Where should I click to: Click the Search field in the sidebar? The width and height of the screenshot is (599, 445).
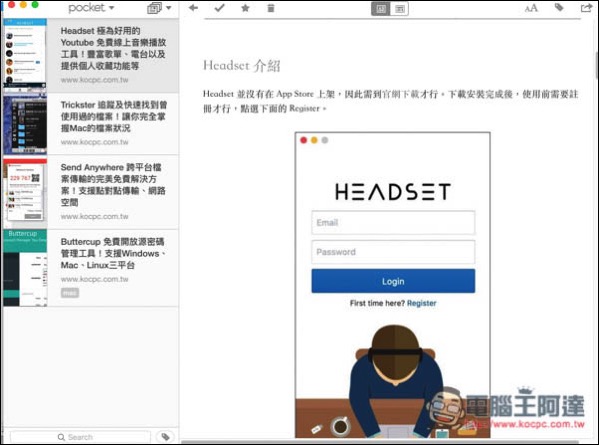tap(80, 437)
